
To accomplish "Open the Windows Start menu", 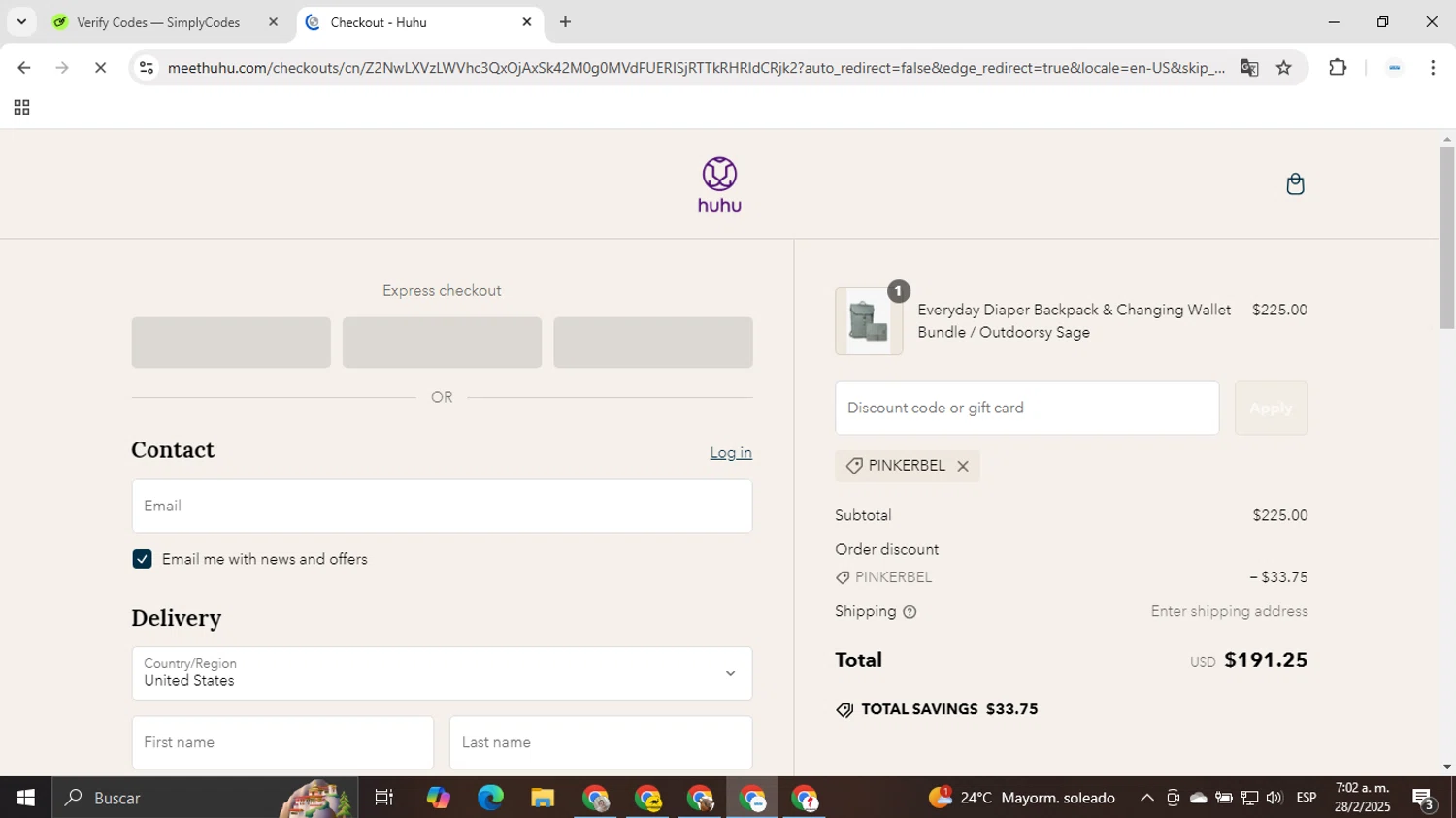I will pos(25,798).
